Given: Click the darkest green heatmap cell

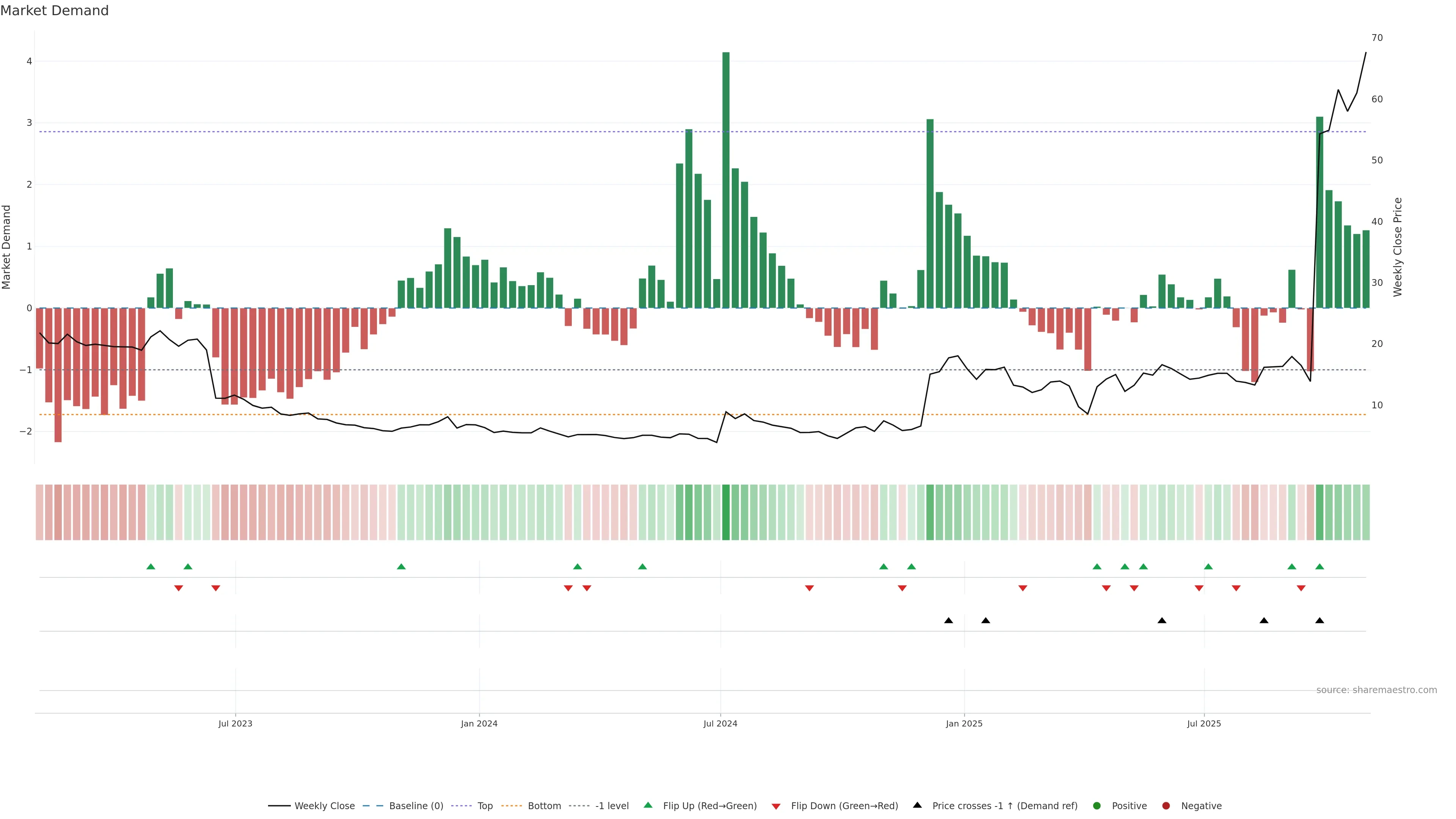Looking at the screenshot, I should [726, 512].
